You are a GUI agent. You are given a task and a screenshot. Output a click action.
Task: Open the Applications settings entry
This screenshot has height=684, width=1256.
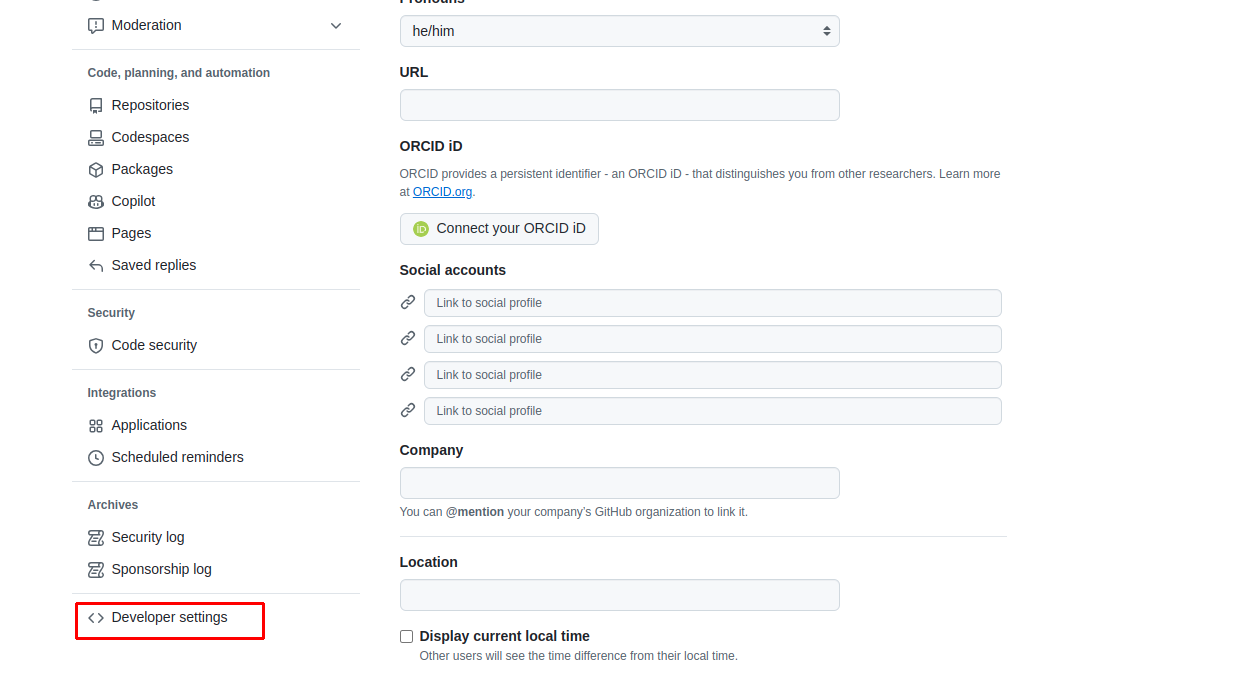point(147,425)
